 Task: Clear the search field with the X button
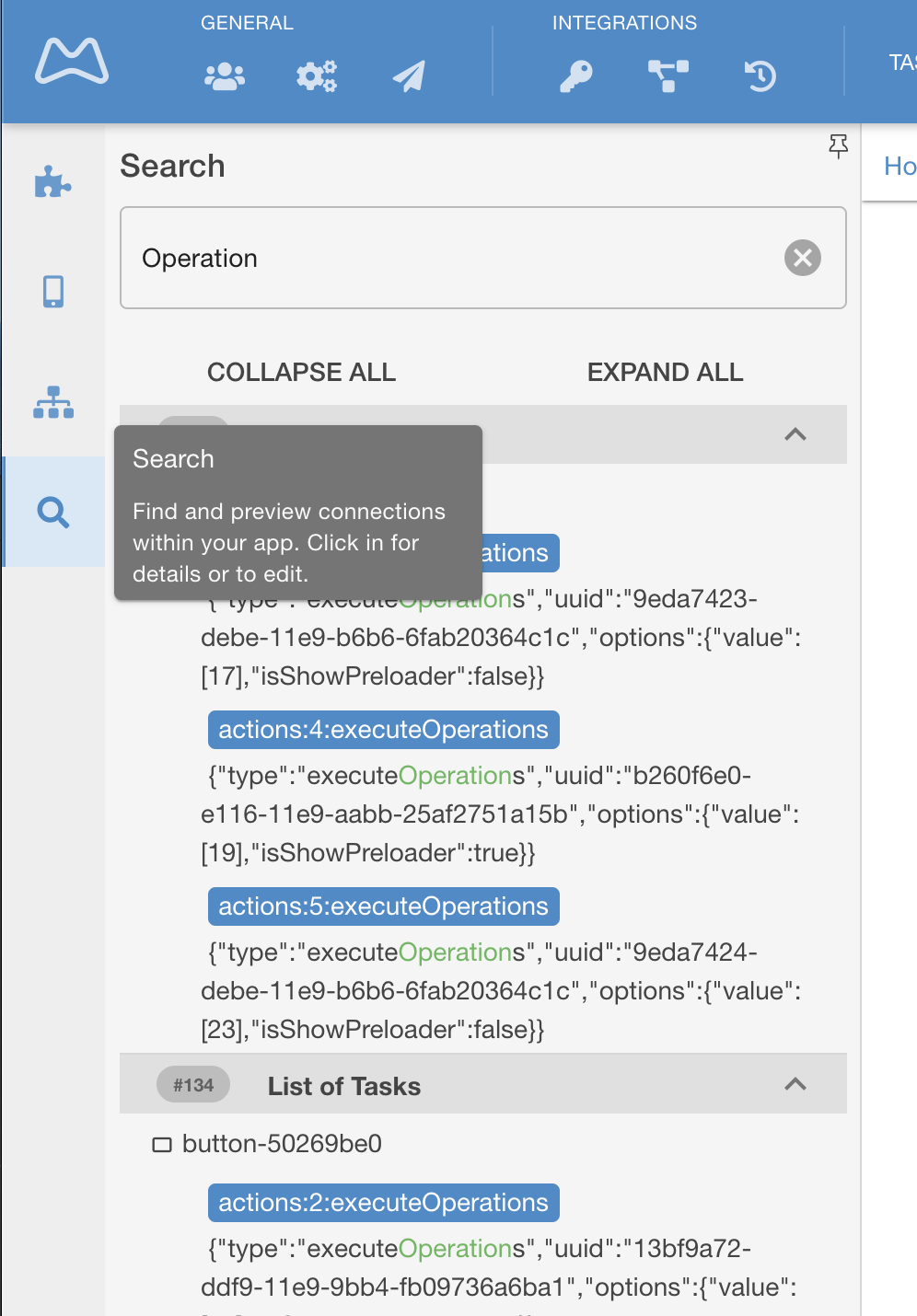803,258
